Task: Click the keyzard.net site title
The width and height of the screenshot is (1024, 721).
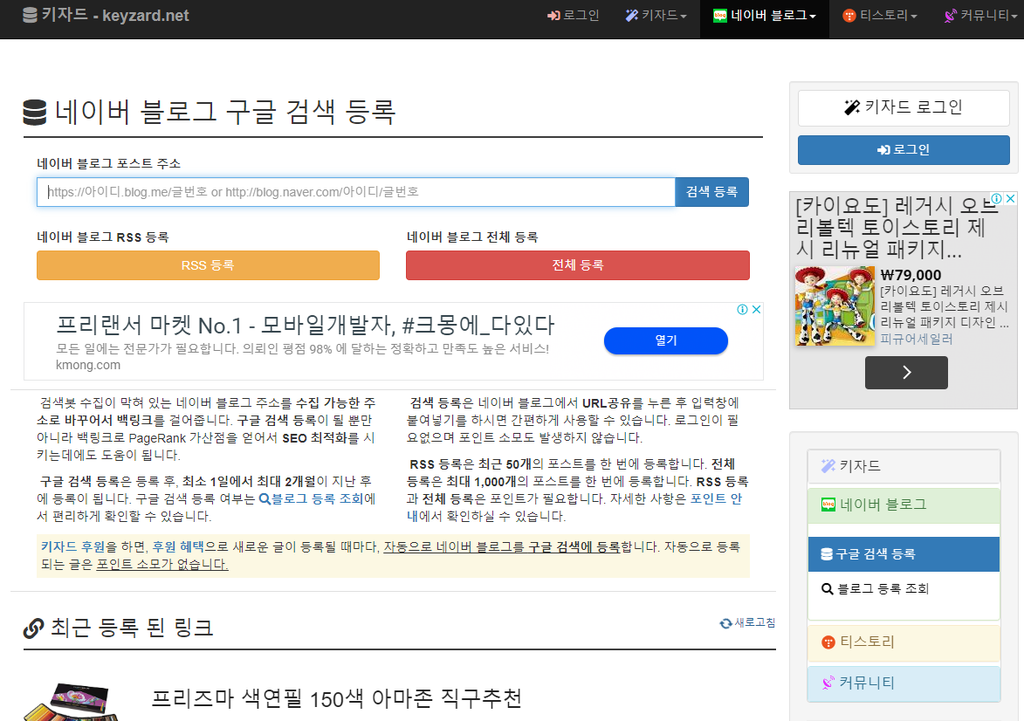Action: 106,15
